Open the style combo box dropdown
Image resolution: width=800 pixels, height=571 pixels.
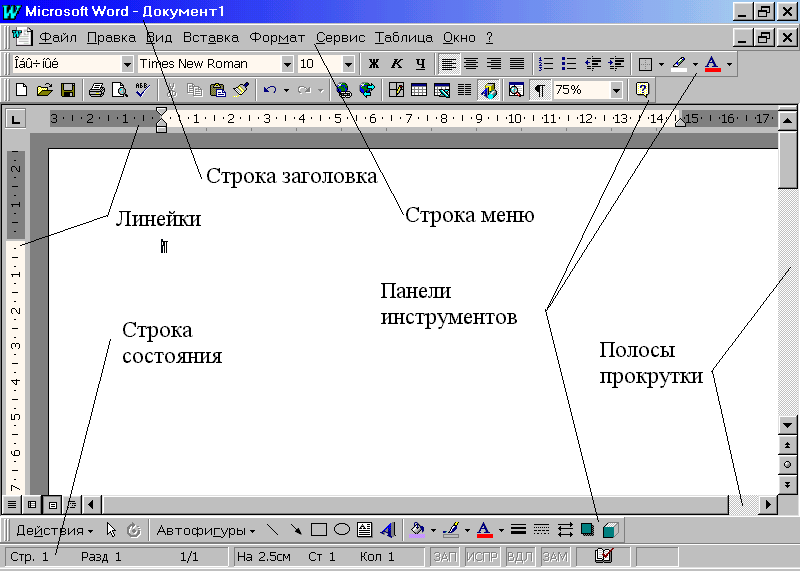(x=127, y=64)
